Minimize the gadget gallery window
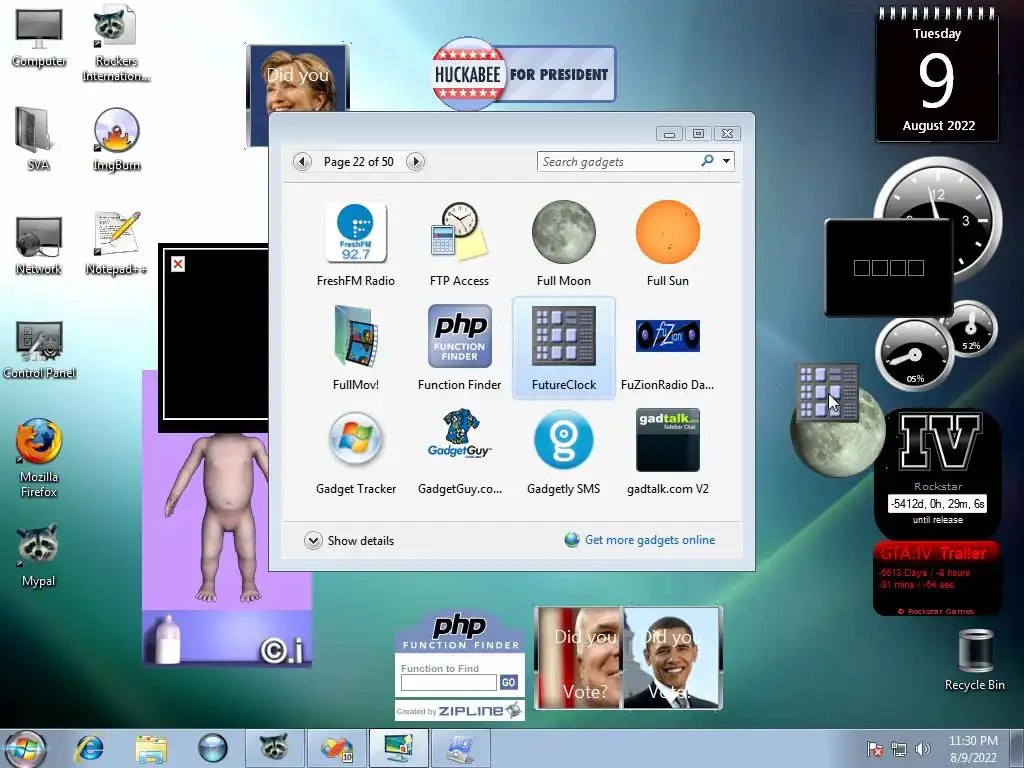 [x=669, y=134]
